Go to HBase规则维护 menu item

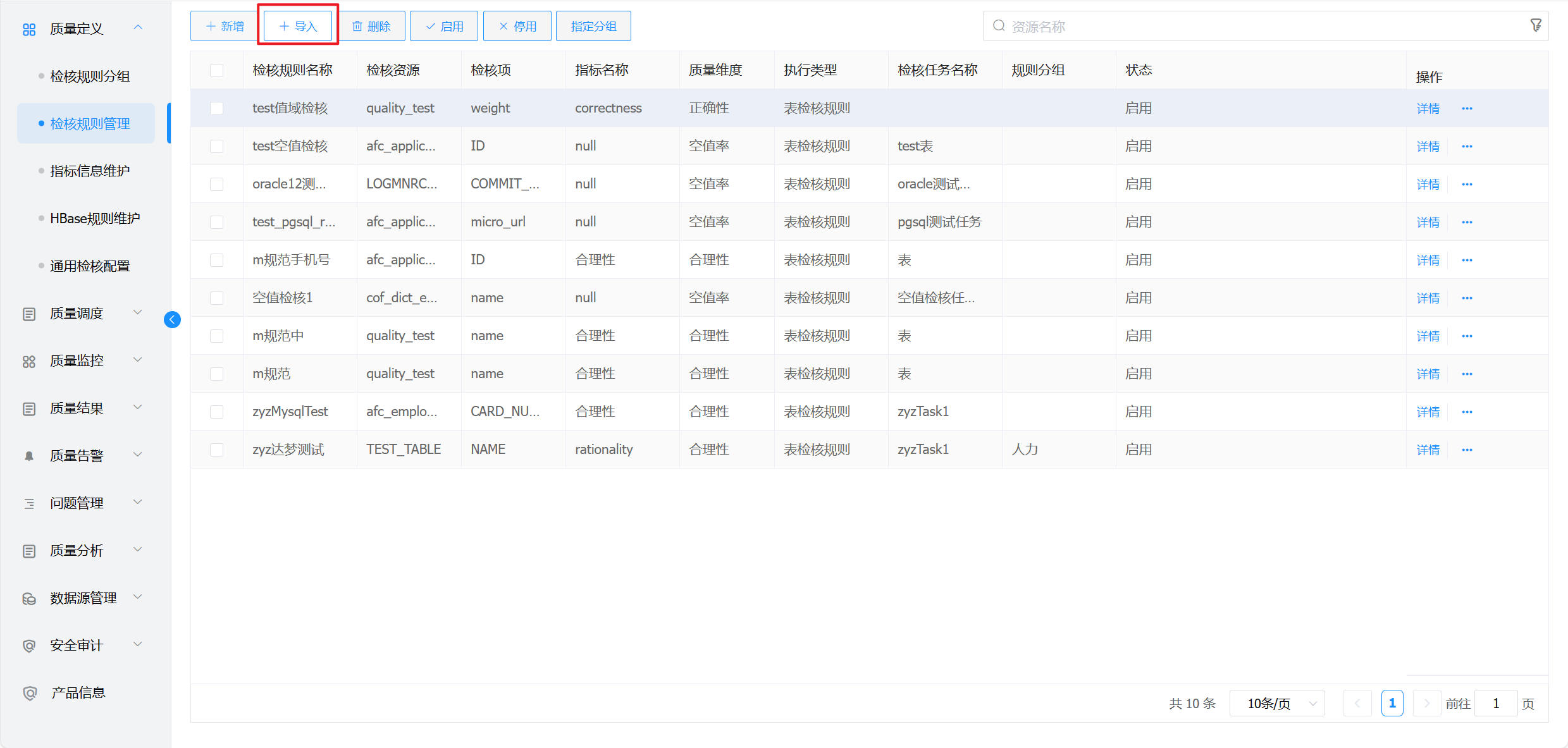(x=95, y=218)
